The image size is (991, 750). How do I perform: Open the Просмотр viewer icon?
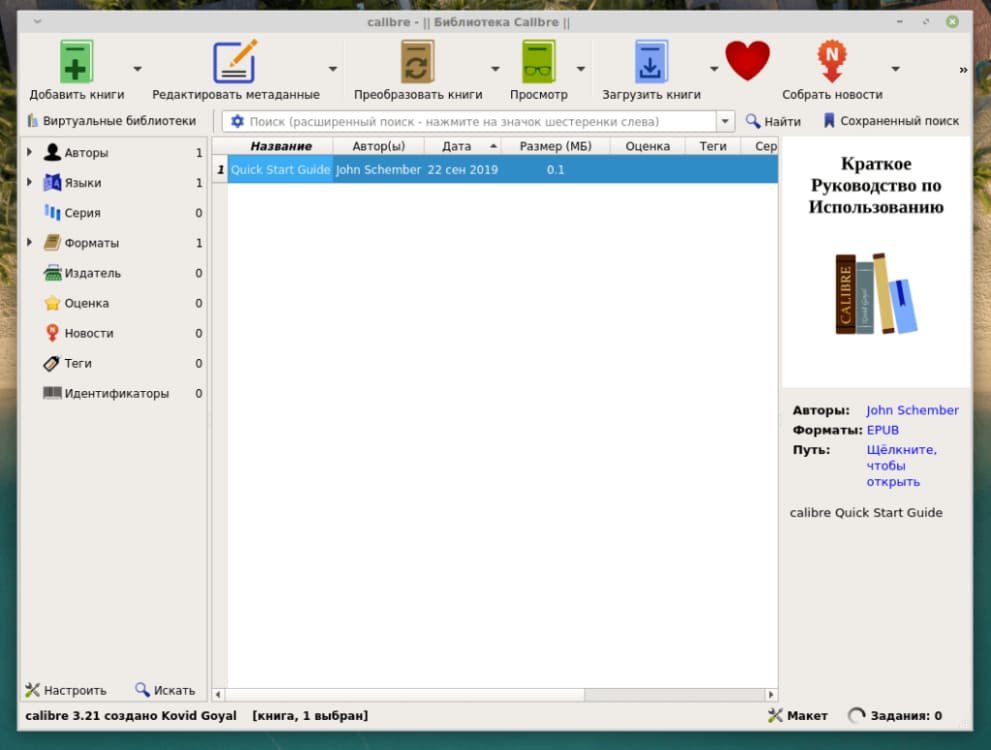point(538,61)
